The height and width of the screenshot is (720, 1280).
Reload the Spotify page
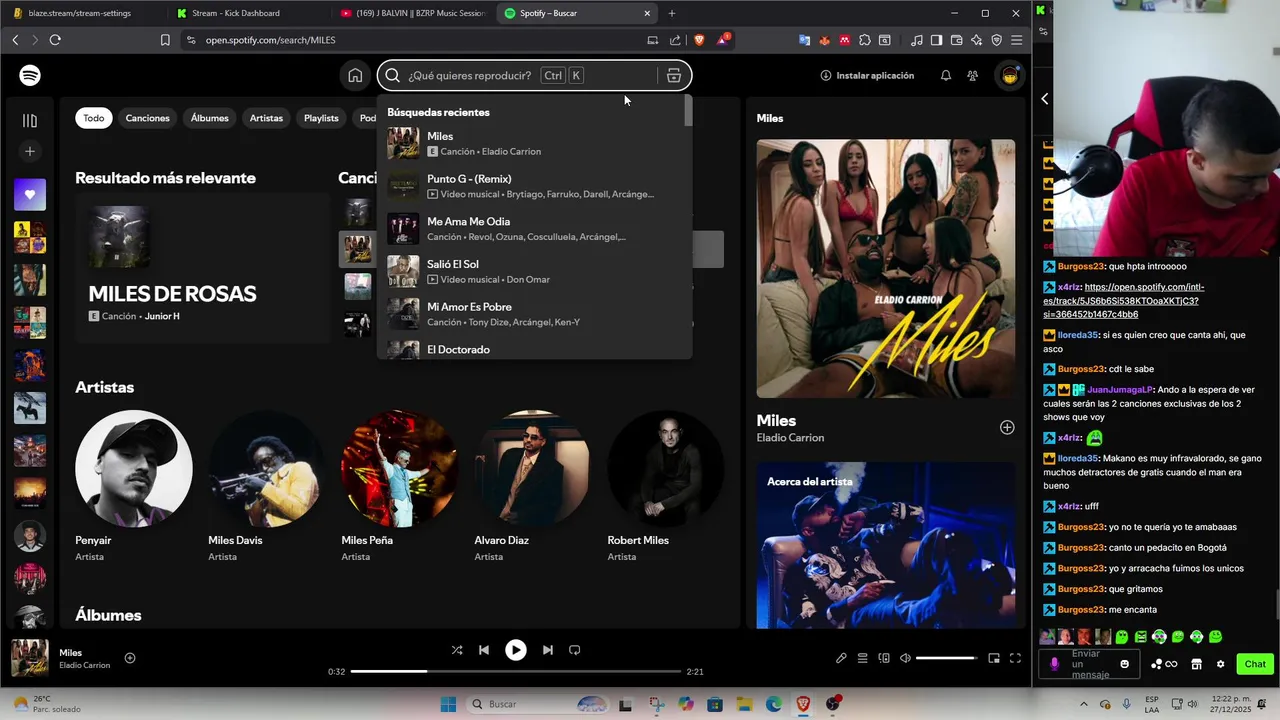point(55,40)
